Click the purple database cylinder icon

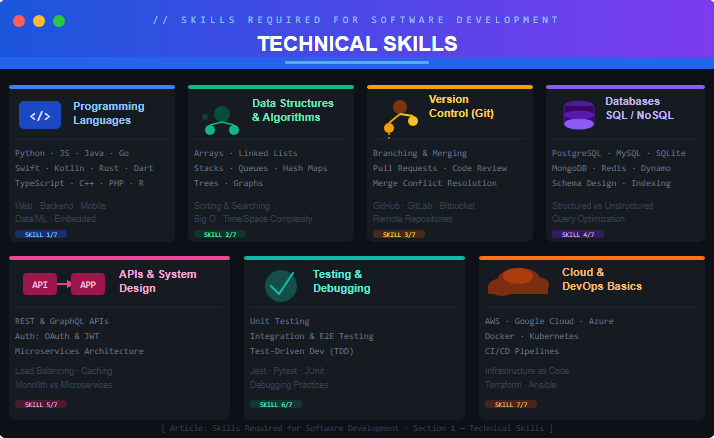579,115
